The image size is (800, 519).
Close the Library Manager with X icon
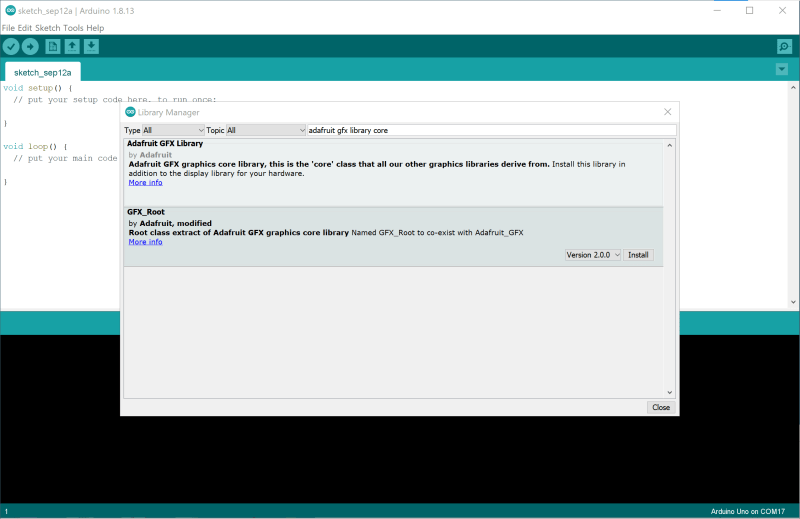[667, 112]
